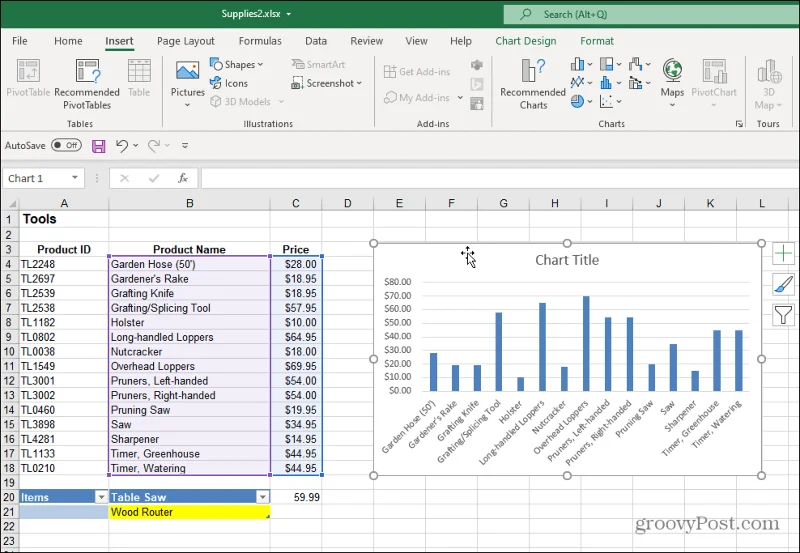Switch to the Page Layout tab

click(186, 41)
